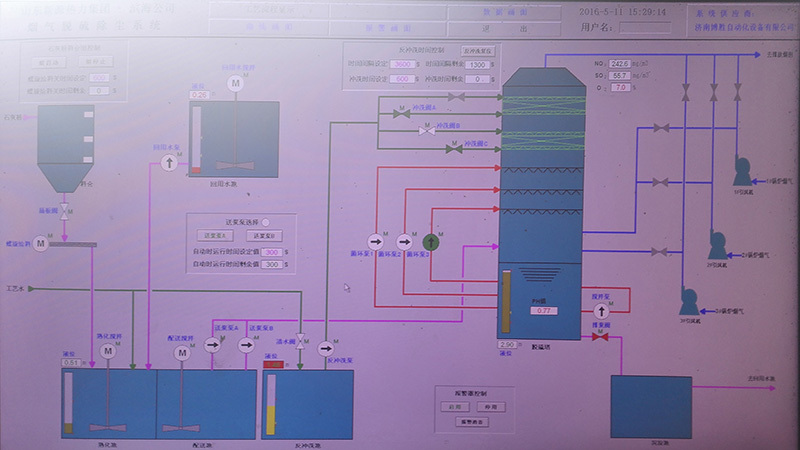This screenshot has height=450, width=800.
Task: Click the 回用水泵 recycle water pump icon
Action: tap(167, 164)
